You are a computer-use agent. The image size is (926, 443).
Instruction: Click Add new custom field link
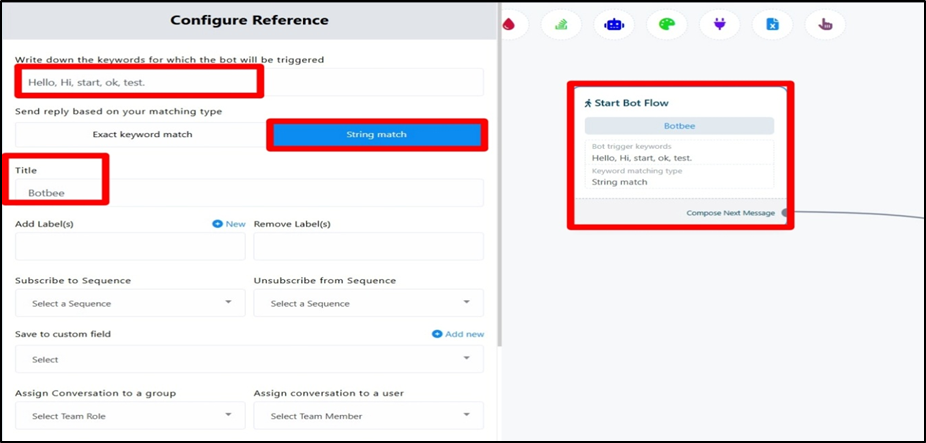pyautogui.click(x=458, y=334)
